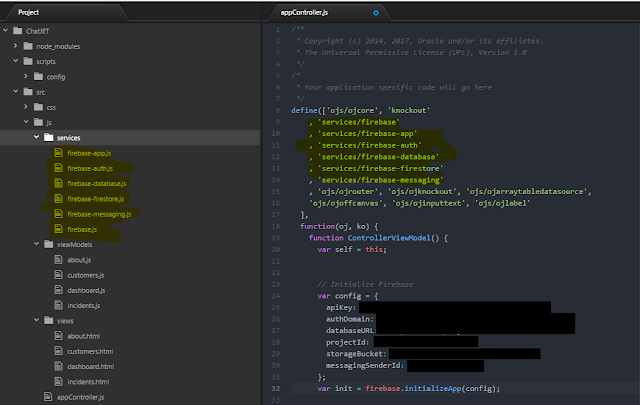Click file icon beside firebase-firestore.js

point(58,198)
